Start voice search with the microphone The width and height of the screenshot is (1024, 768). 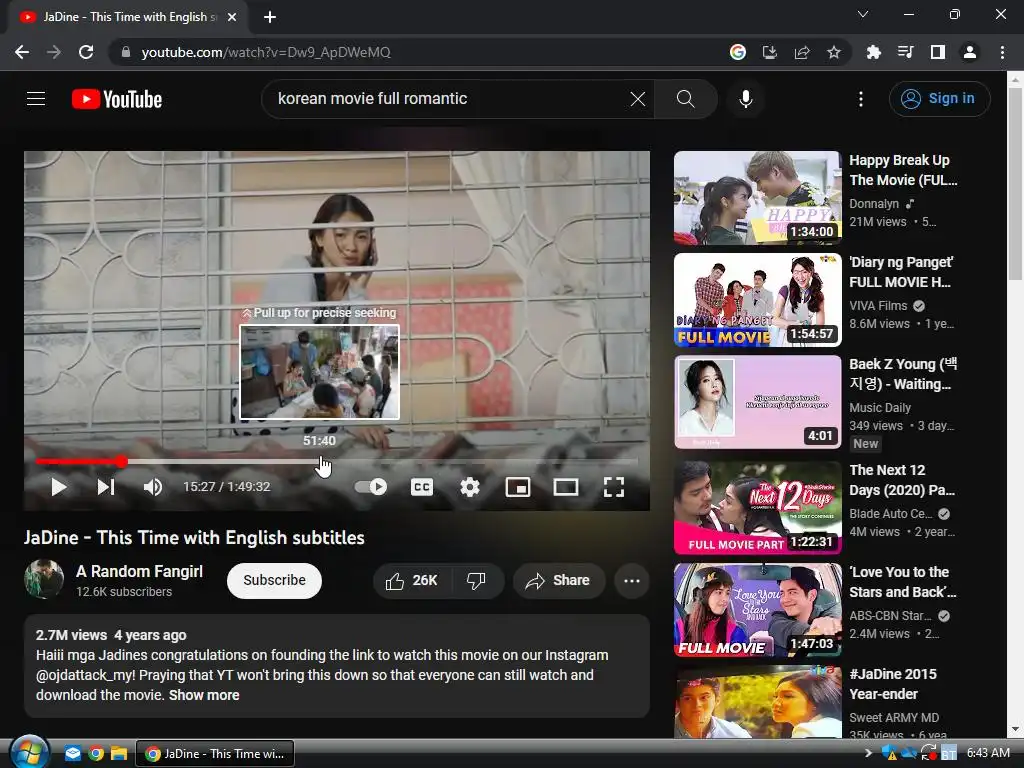tap(745, 99)
